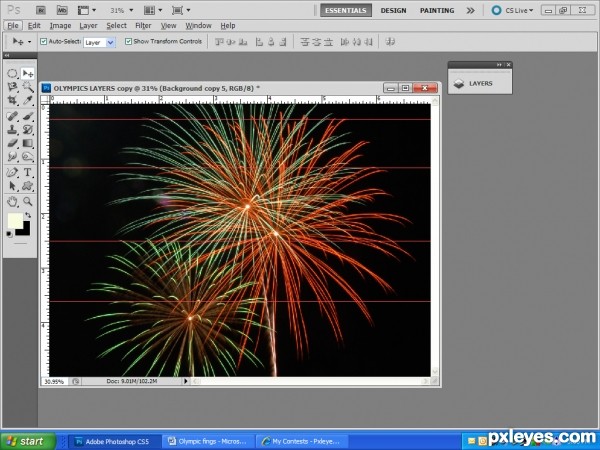
Task: Select the Gradient tool
Action: click(x=28, y=143)
